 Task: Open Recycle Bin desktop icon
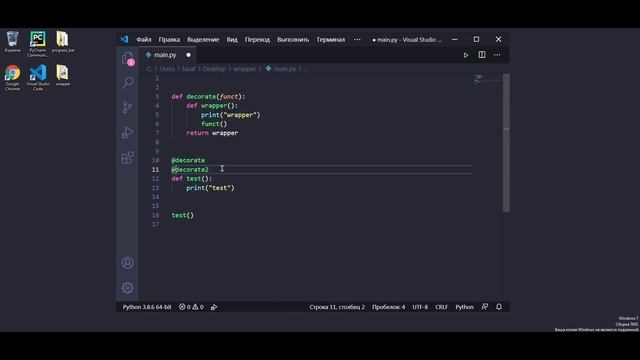point(13,42)
